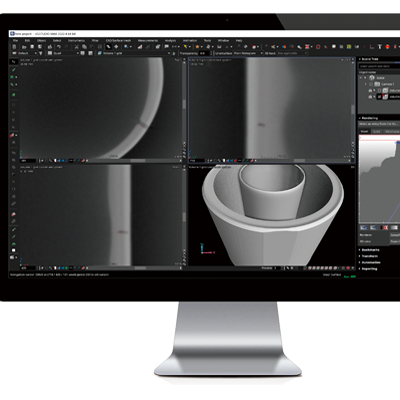The height and width of the screenshot is (400, 400).
Task: Click the Scene Tree search field
Action: pyautogui.click(x=380, y=66)
